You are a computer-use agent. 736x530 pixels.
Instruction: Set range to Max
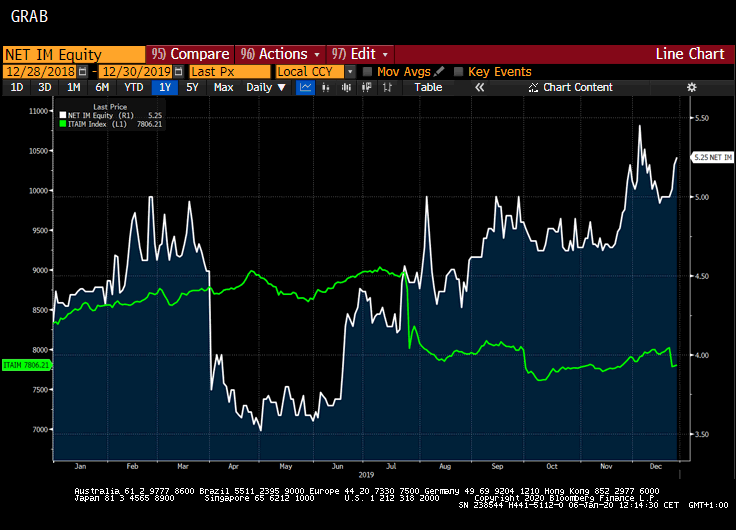tap(223, 88)
